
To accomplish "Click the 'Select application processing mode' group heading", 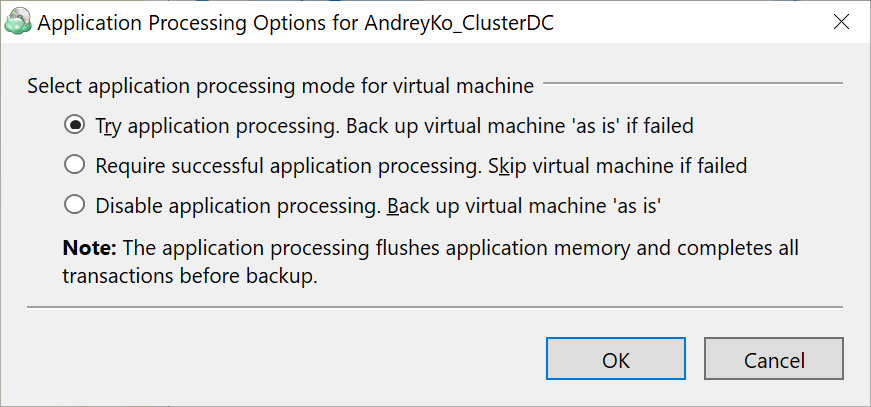I will click(280, 86).
